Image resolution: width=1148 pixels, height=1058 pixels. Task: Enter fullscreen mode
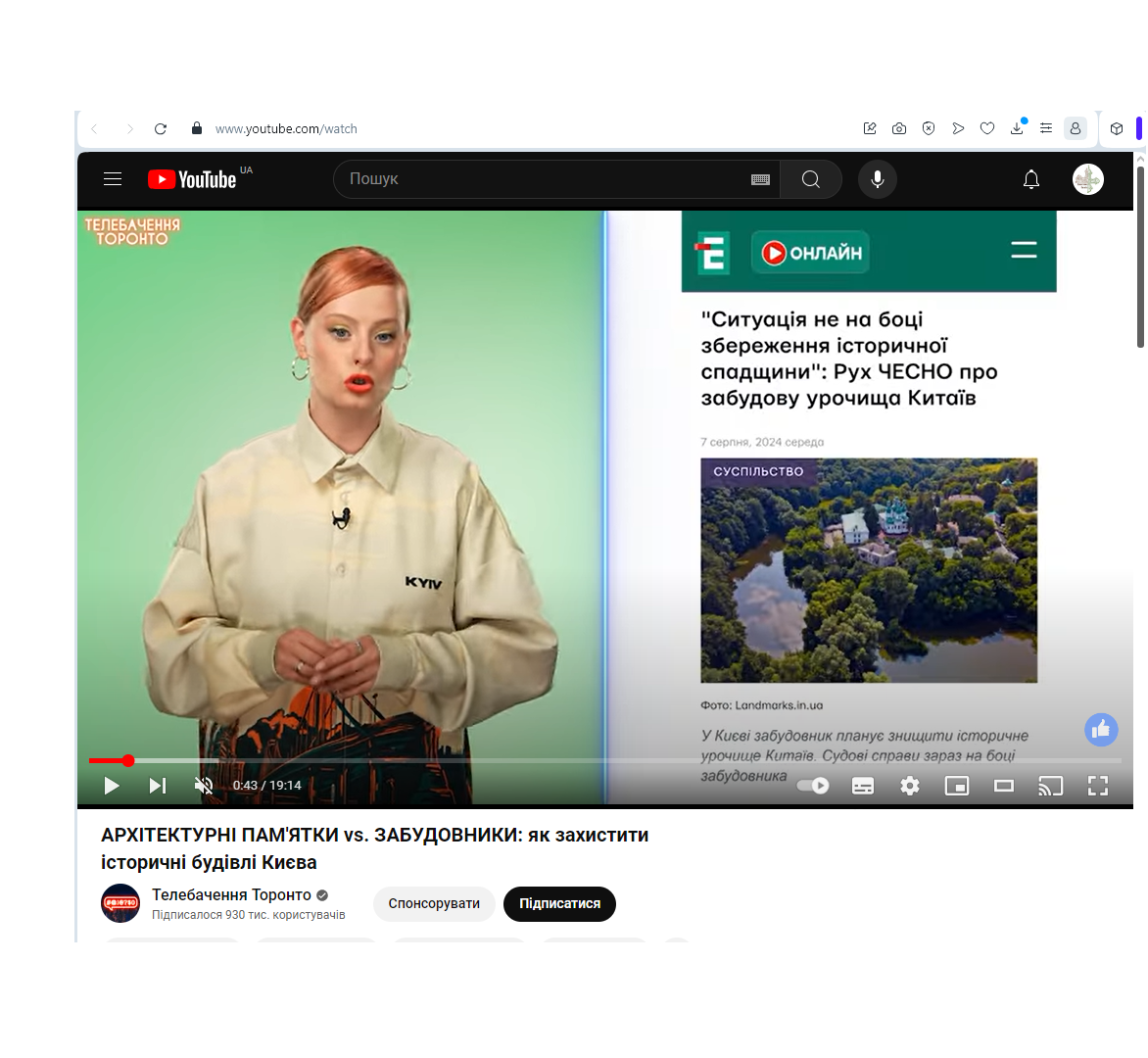[x=1098, y=787]
